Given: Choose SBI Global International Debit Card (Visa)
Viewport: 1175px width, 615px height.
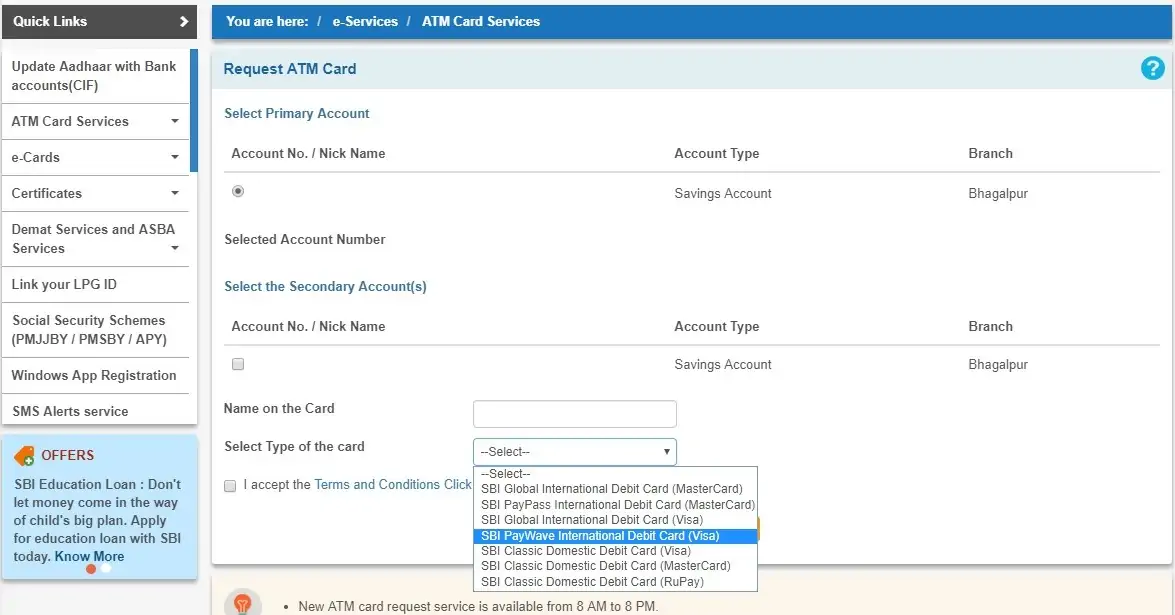Looking at the screenshot, I should (615, 520).
